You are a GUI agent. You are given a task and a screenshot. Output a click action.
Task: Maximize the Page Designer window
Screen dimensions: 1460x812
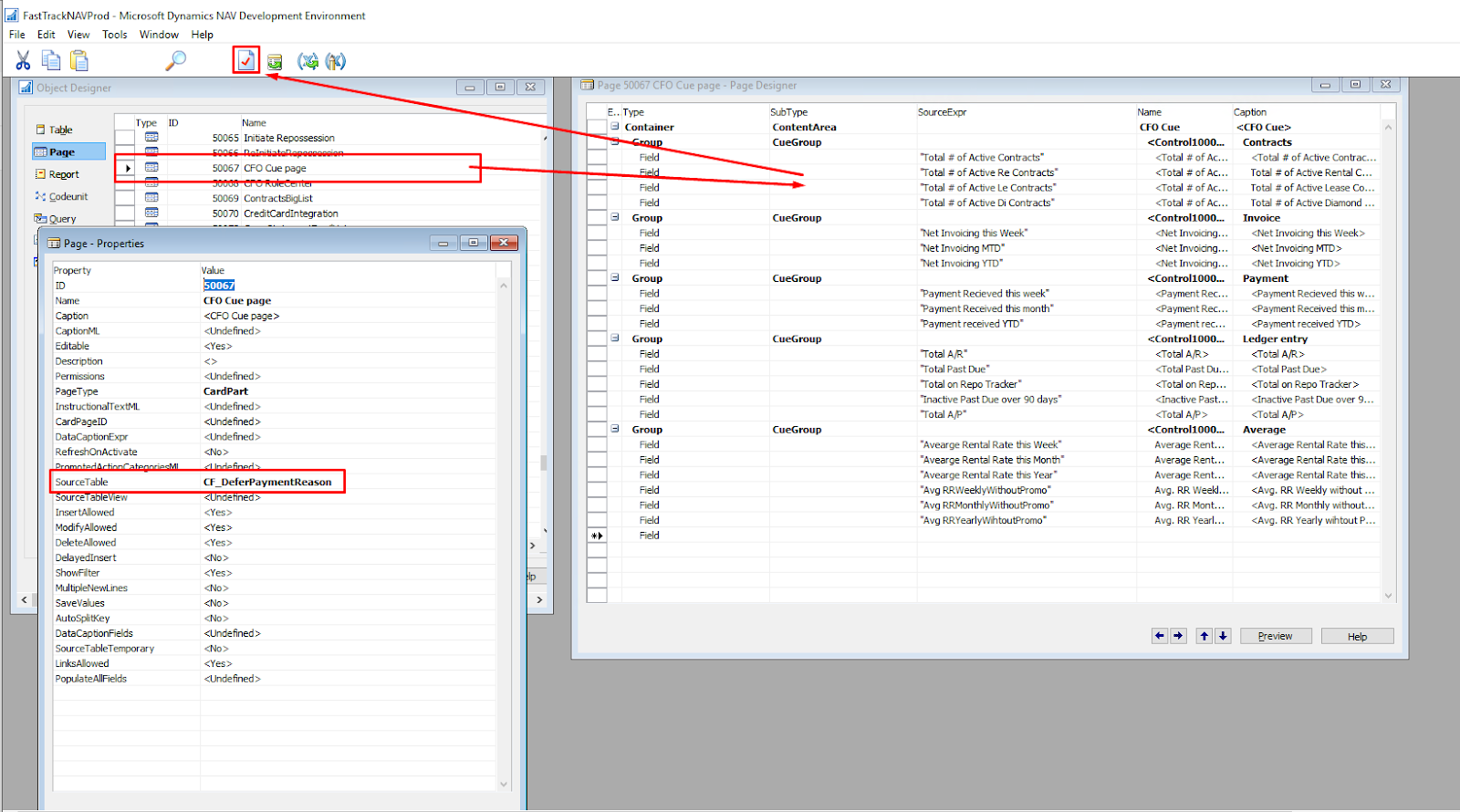coord(1355,85)
